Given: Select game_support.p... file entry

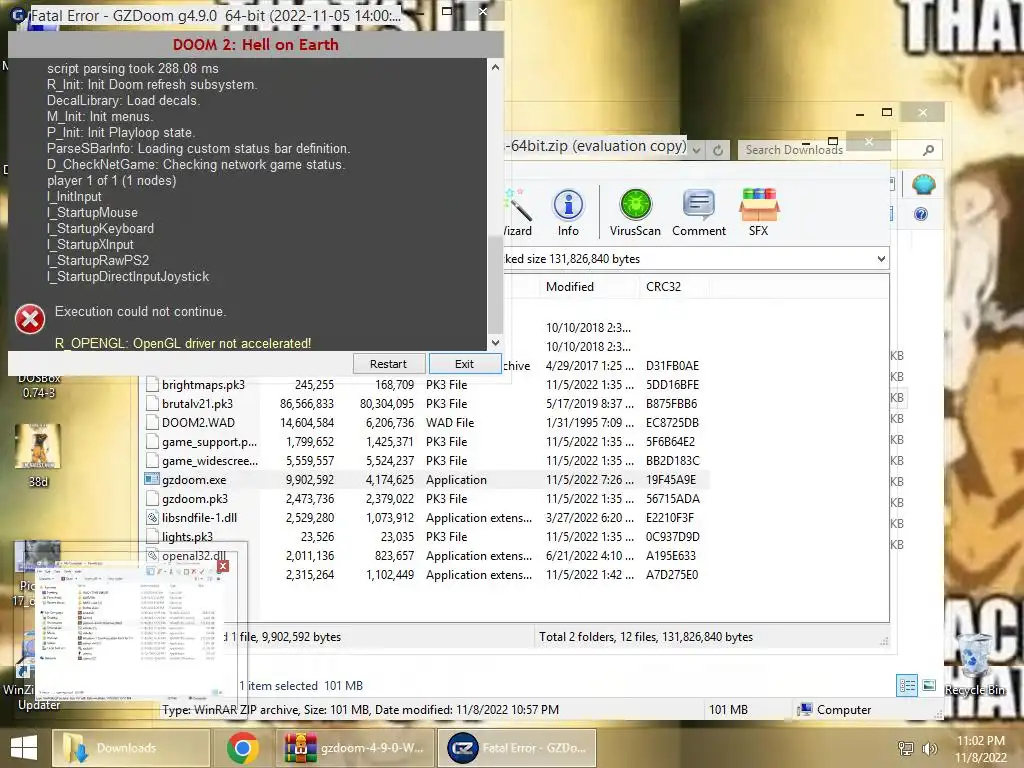Looking at the screenshot, I should point(426,441).
